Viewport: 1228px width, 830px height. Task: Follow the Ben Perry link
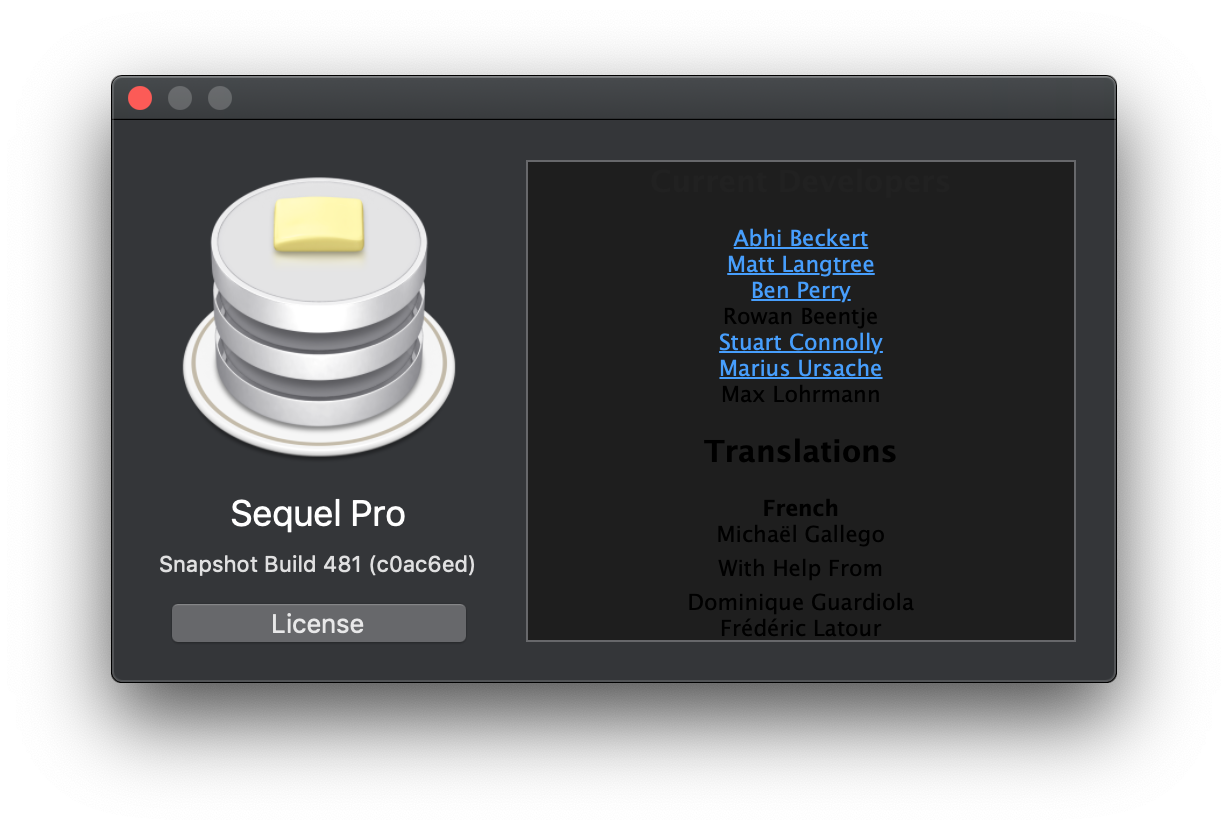800,290
